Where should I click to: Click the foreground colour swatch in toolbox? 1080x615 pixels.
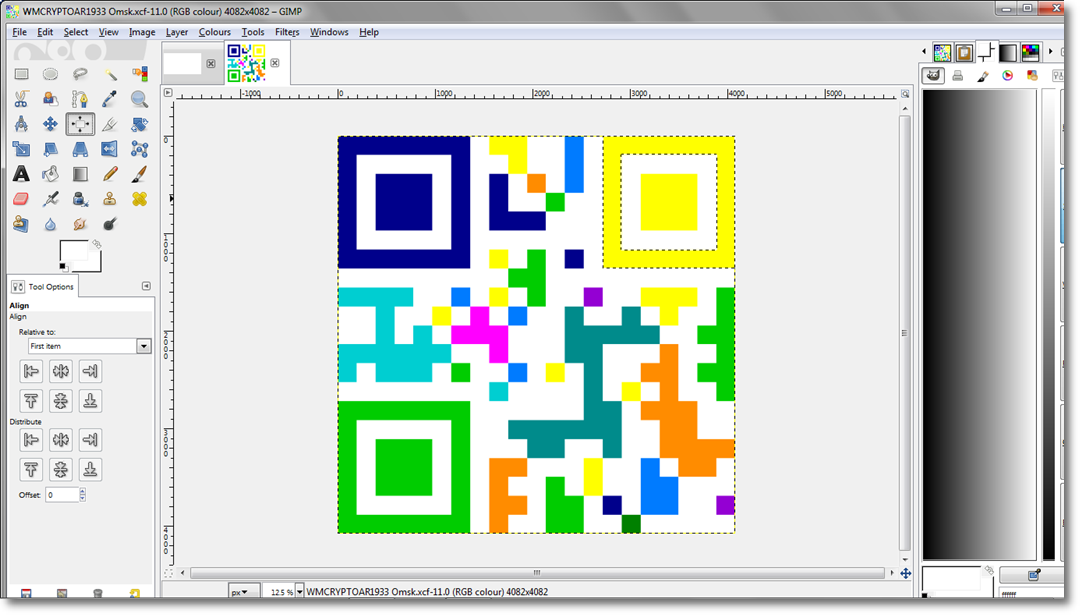[73, 251]
